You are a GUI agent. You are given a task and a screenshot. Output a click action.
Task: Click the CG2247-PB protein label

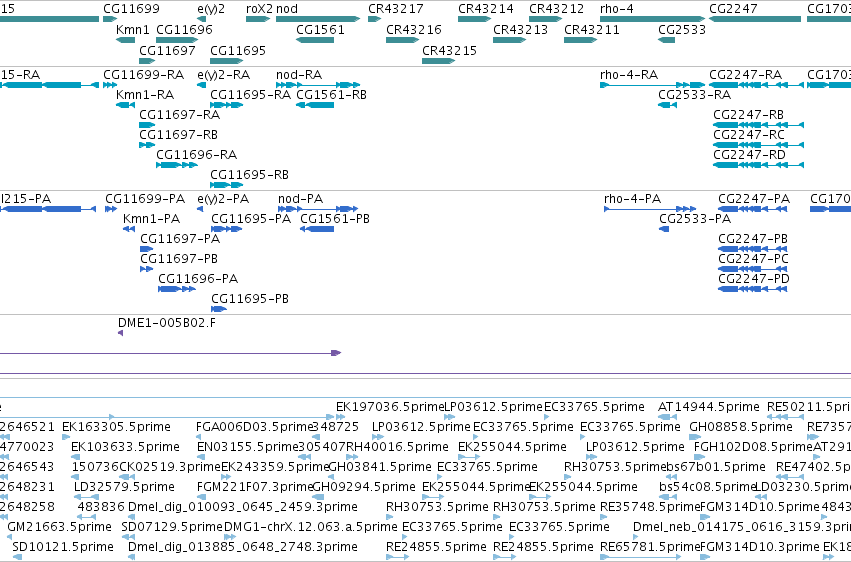pos(753,239)
